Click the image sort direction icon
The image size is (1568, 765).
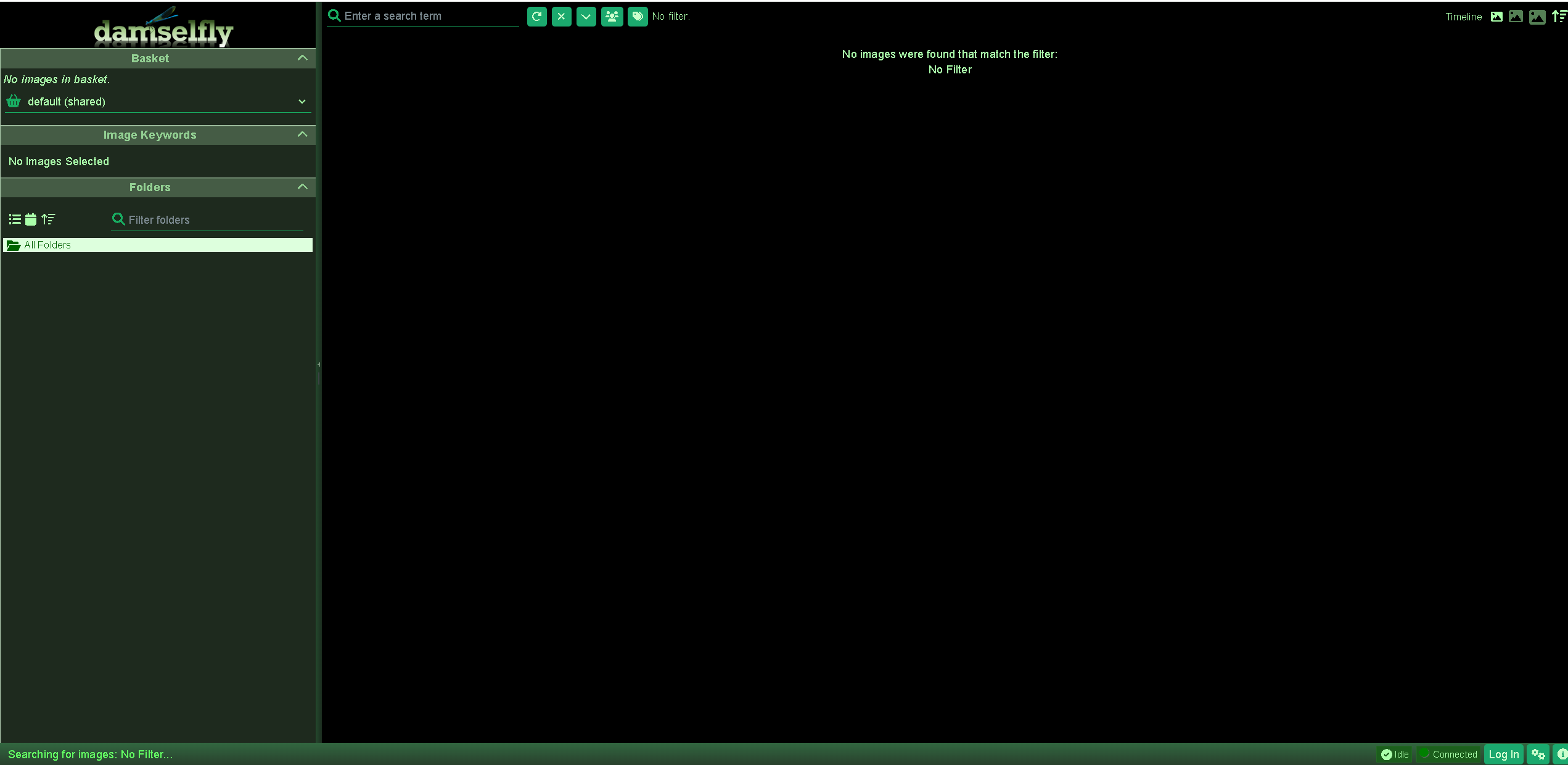pyautogui.click(x=1558, y=17)
